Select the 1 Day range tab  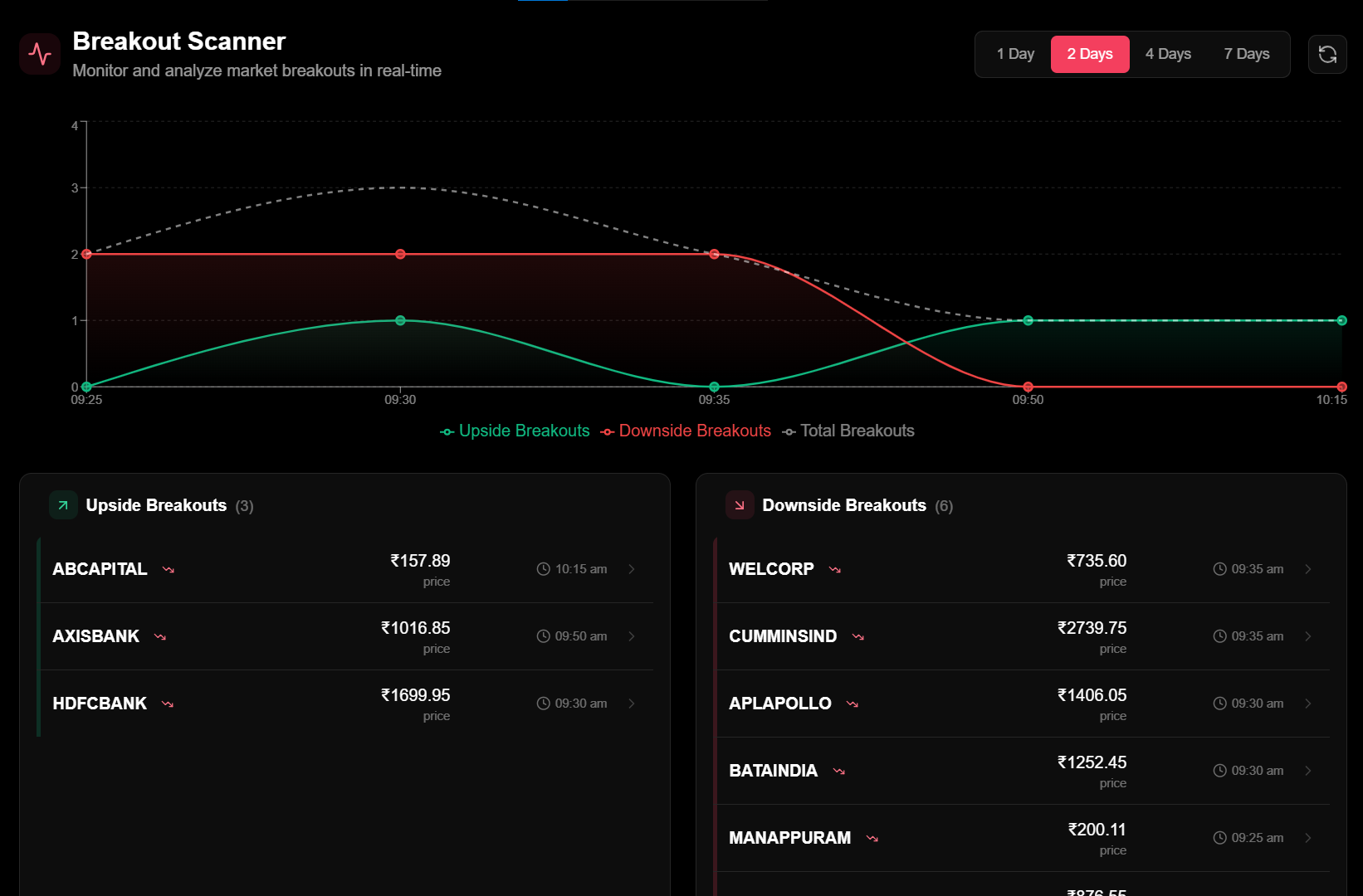pos(1015,54)
